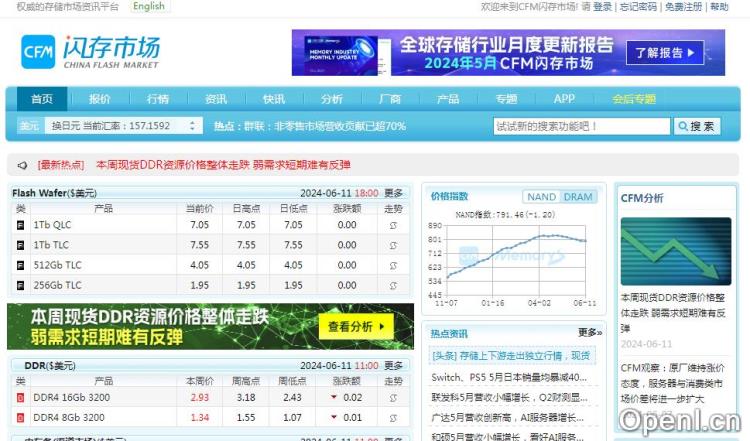Screen dimensions: 750x441
Task: Open the Switch, PS5 Japan sales news
Action: coord(509,377)
